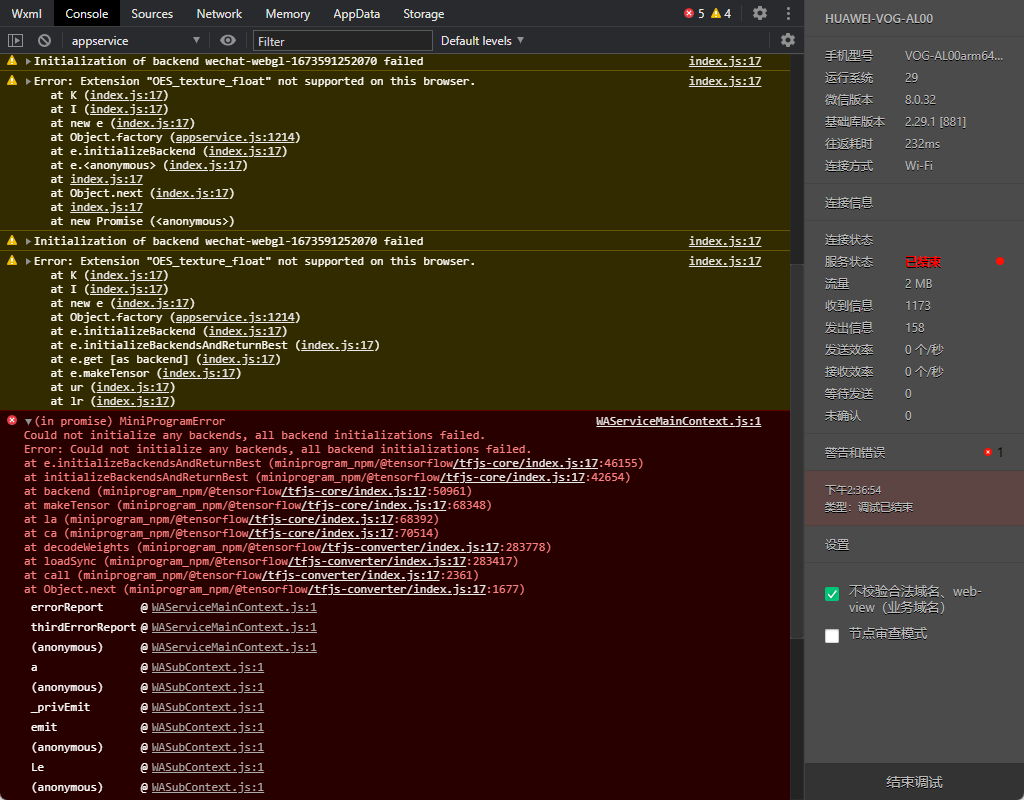Click the 232ms round-trip value

(x=922, y=144)
